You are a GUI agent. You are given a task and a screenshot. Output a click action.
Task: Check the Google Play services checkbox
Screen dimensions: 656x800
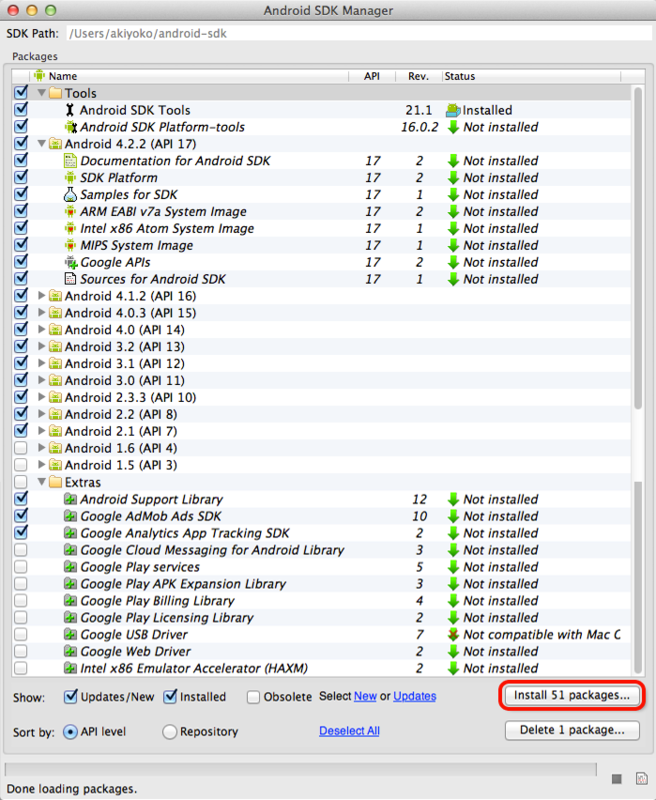tap(21, 566)
